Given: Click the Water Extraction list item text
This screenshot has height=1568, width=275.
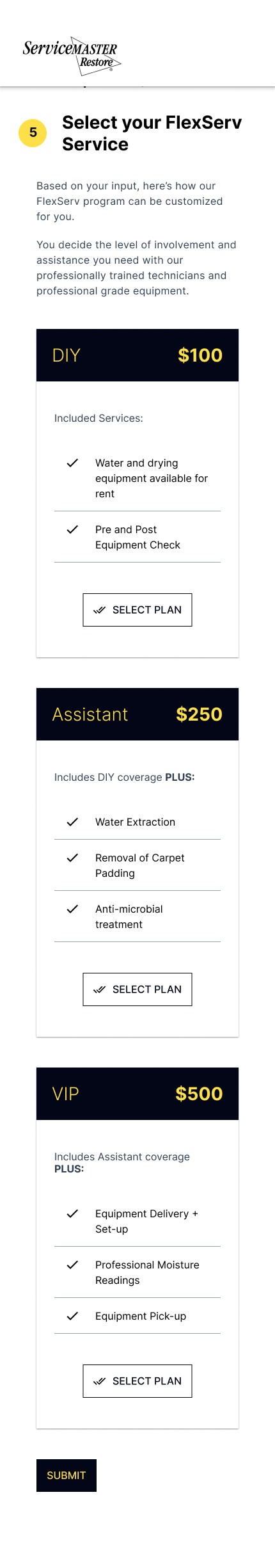Looking at the screenshot, I should [135, 822].
